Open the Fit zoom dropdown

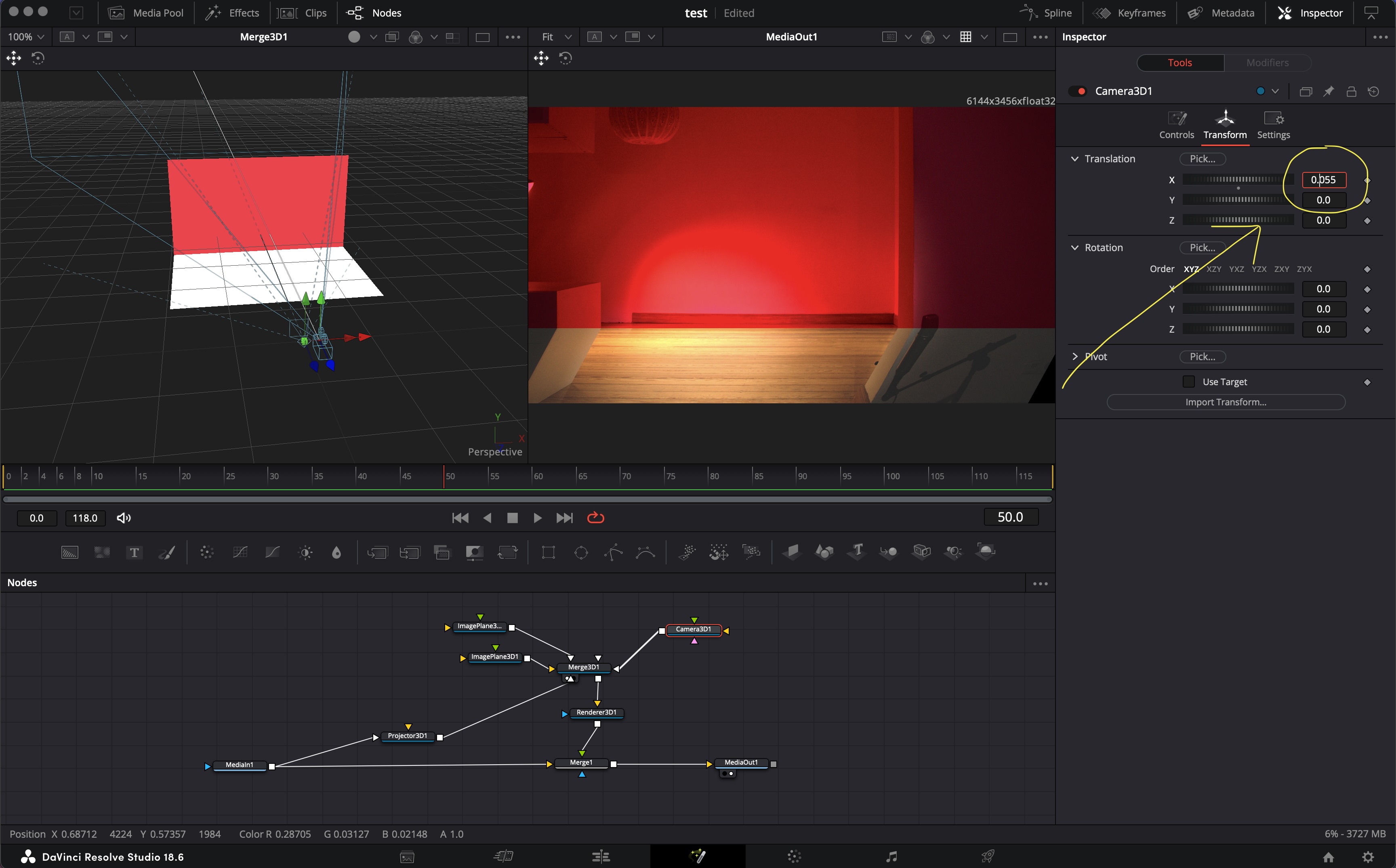(557, 37)
